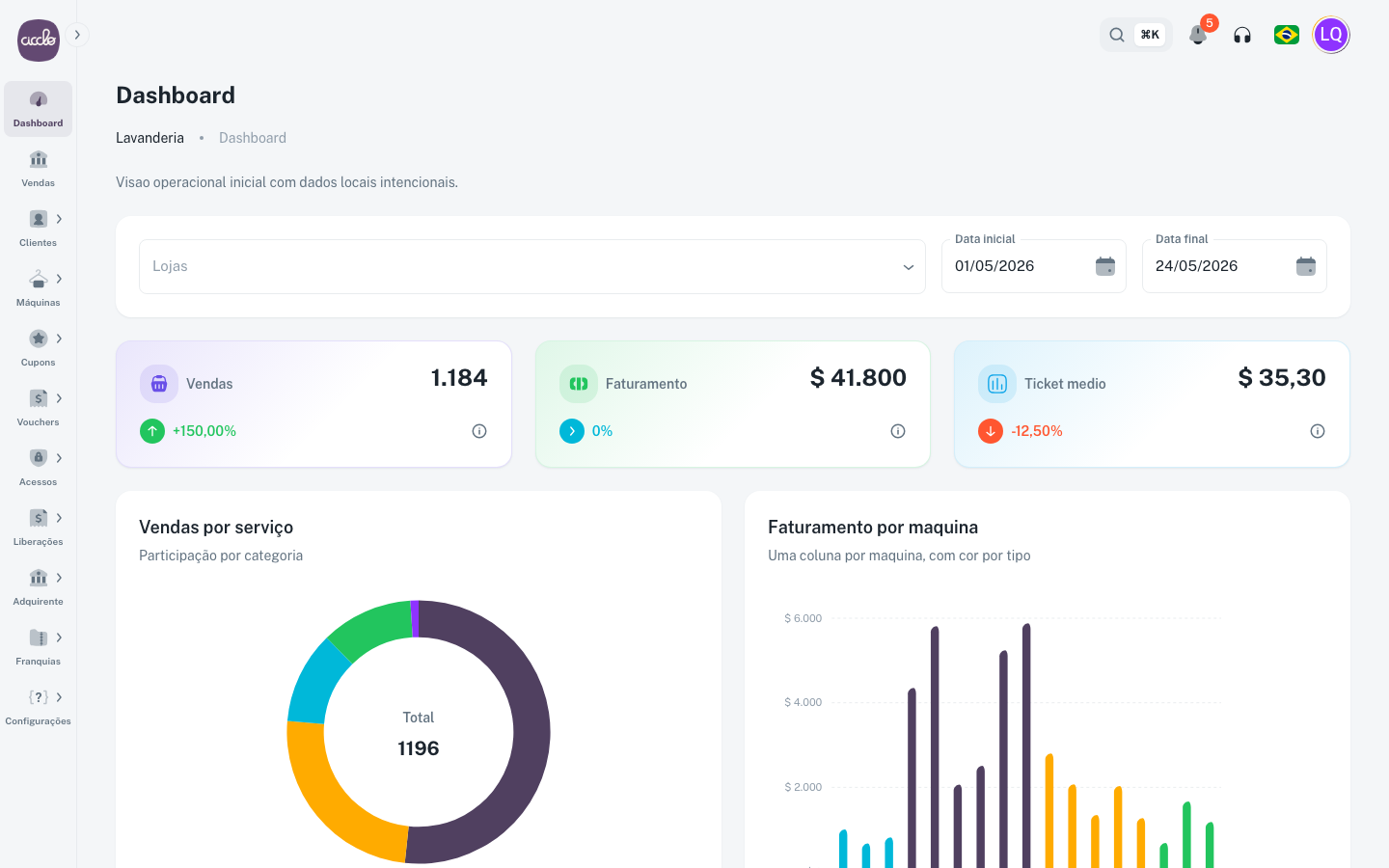The image size is (1389, 868).
Task: Expand the Vouchers submenu chevron
Action: (59, 398)
